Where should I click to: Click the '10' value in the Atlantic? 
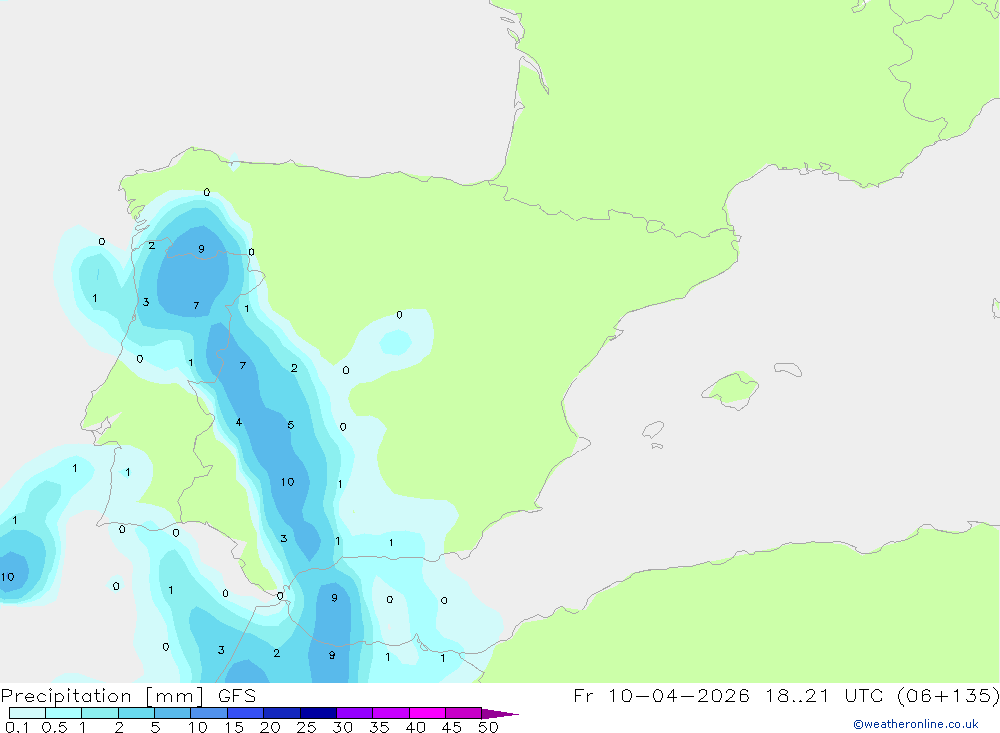pyautogui.click(x=8, y=577)
